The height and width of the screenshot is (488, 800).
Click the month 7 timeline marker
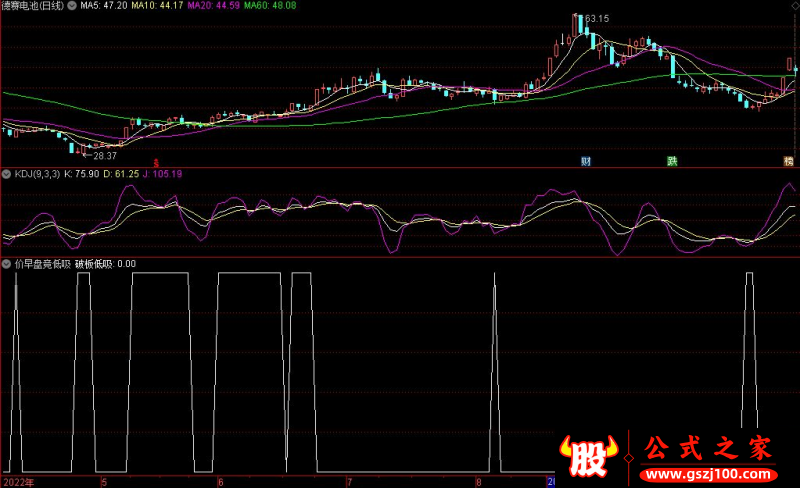349,481
